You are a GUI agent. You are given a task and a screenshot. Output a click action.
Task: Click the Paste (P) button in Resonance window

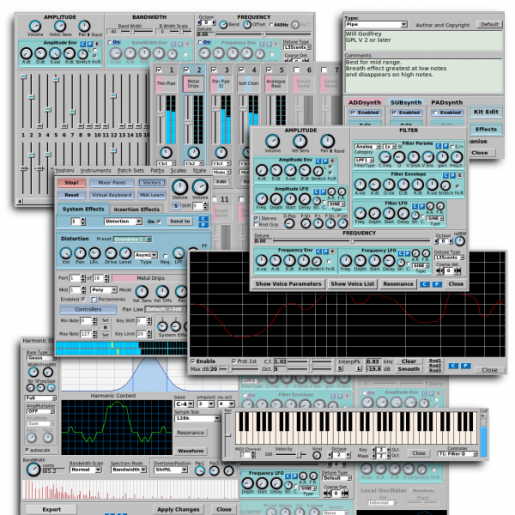pos(465,366)
